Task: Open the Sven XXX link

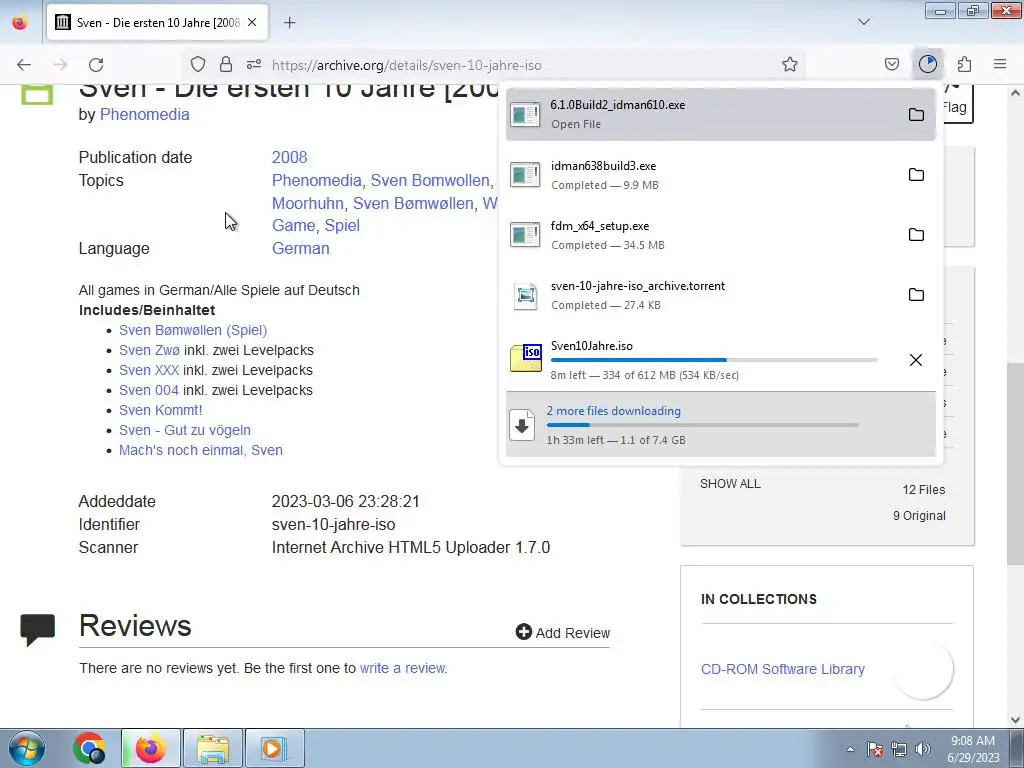Action: click(149, 370)
